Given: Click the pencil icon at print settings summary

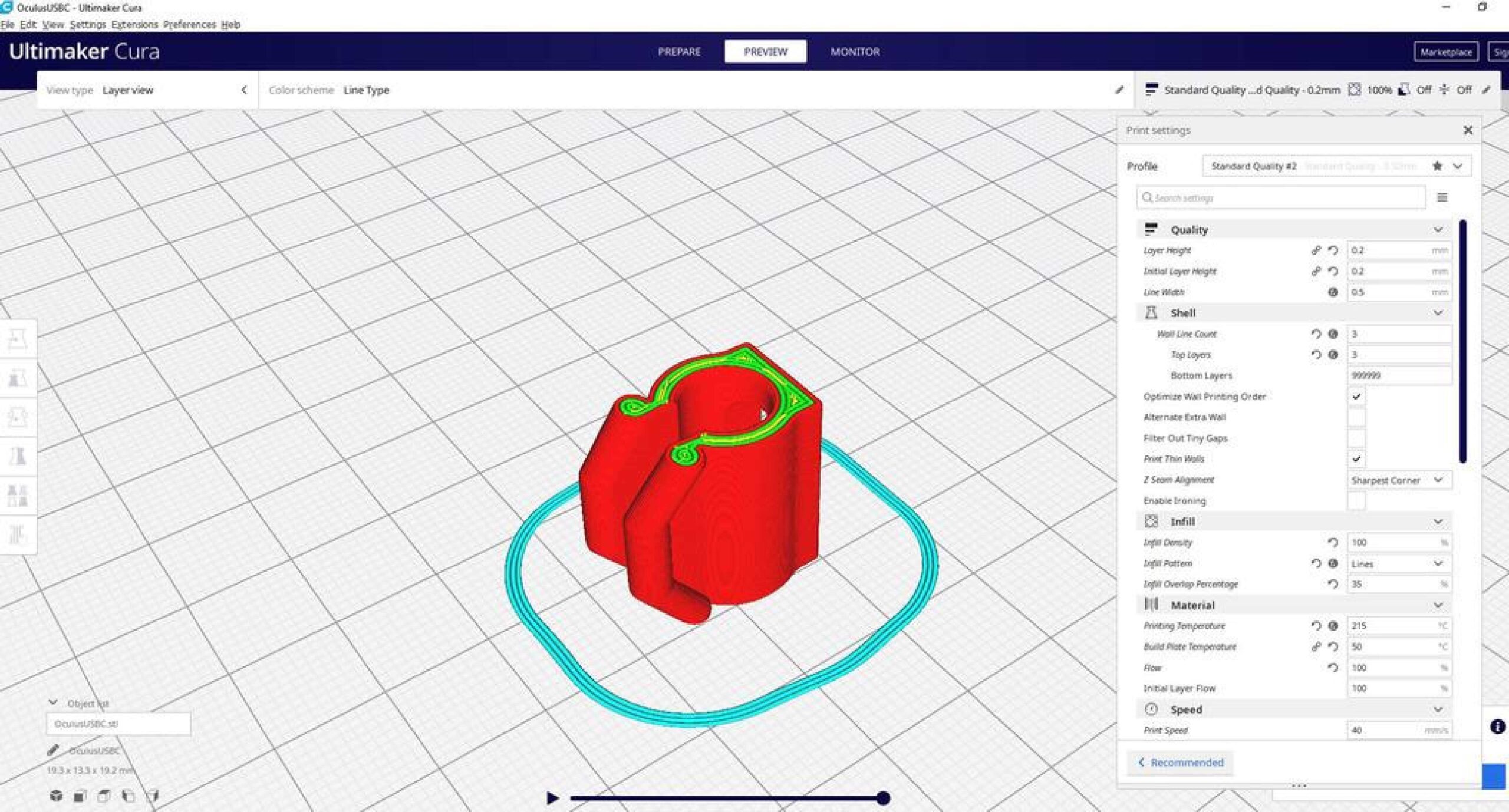Looking at the screenshot, I should (x=1486, y=90).
